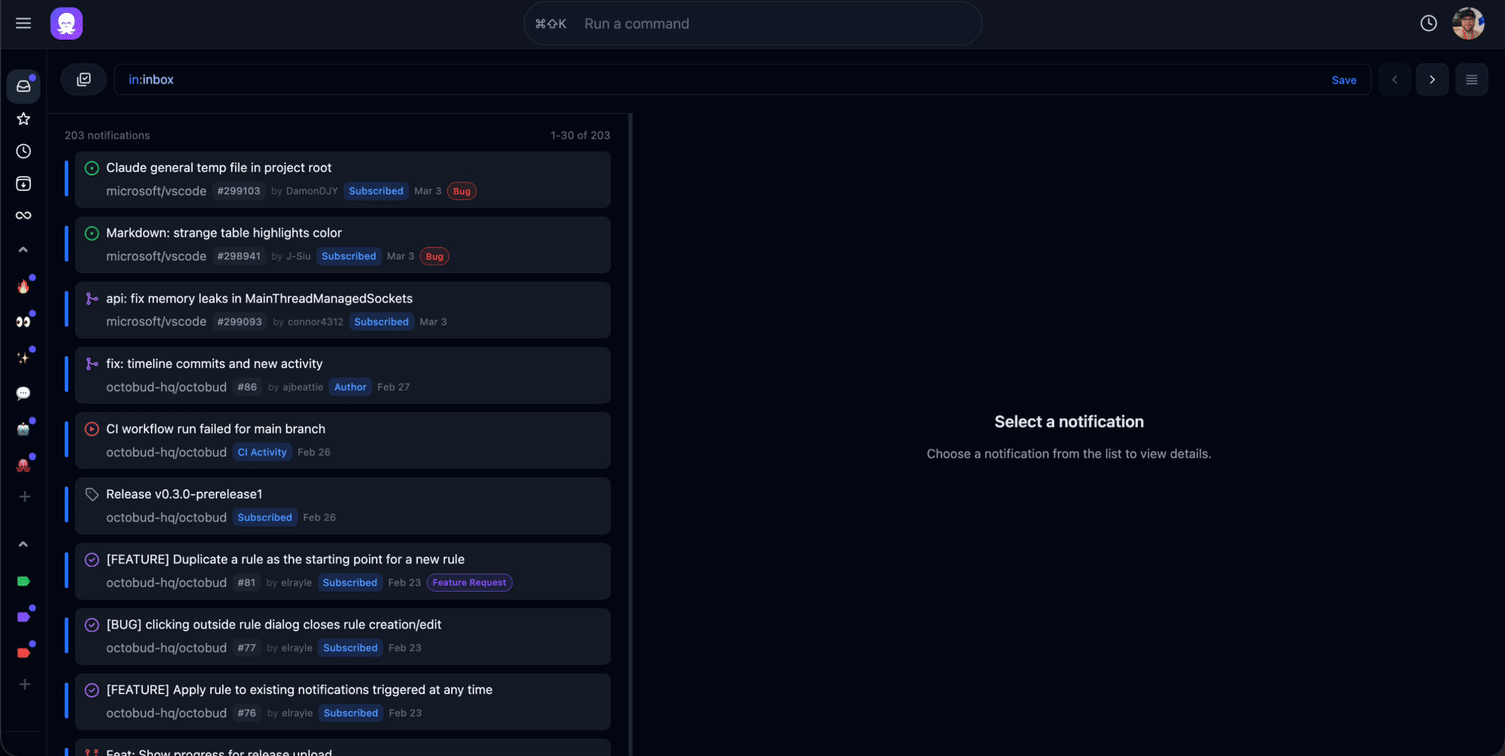This screenshot has width=1505, height=756.
Task: Click the Octobud logo in the top bar
Action: (x=66, y=22)
